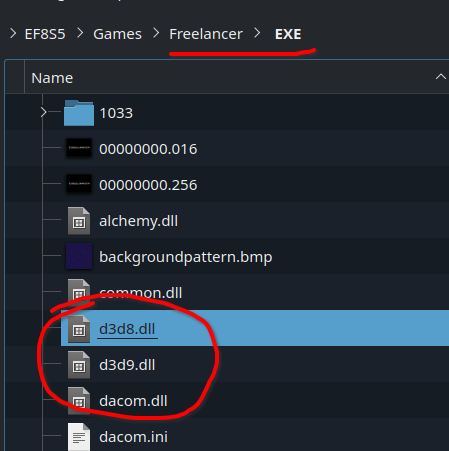The height and width of the screenshot is (451, 449).
Task: Open chevron dropdown before EXE breadcrumb
Action: [x=257, y=33]
